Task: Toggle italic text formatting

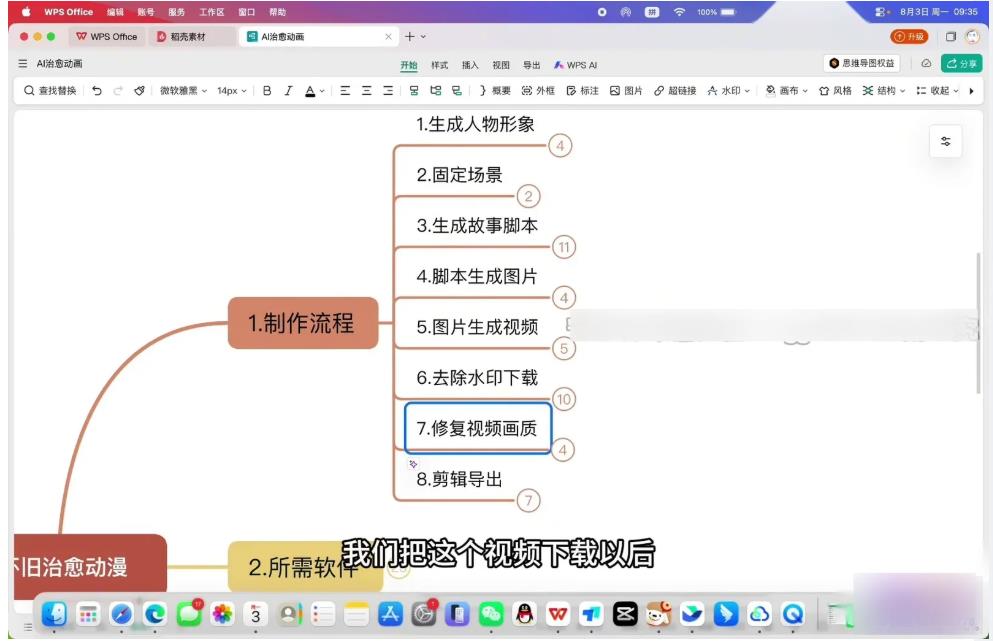Action: [x=288, y=91]
